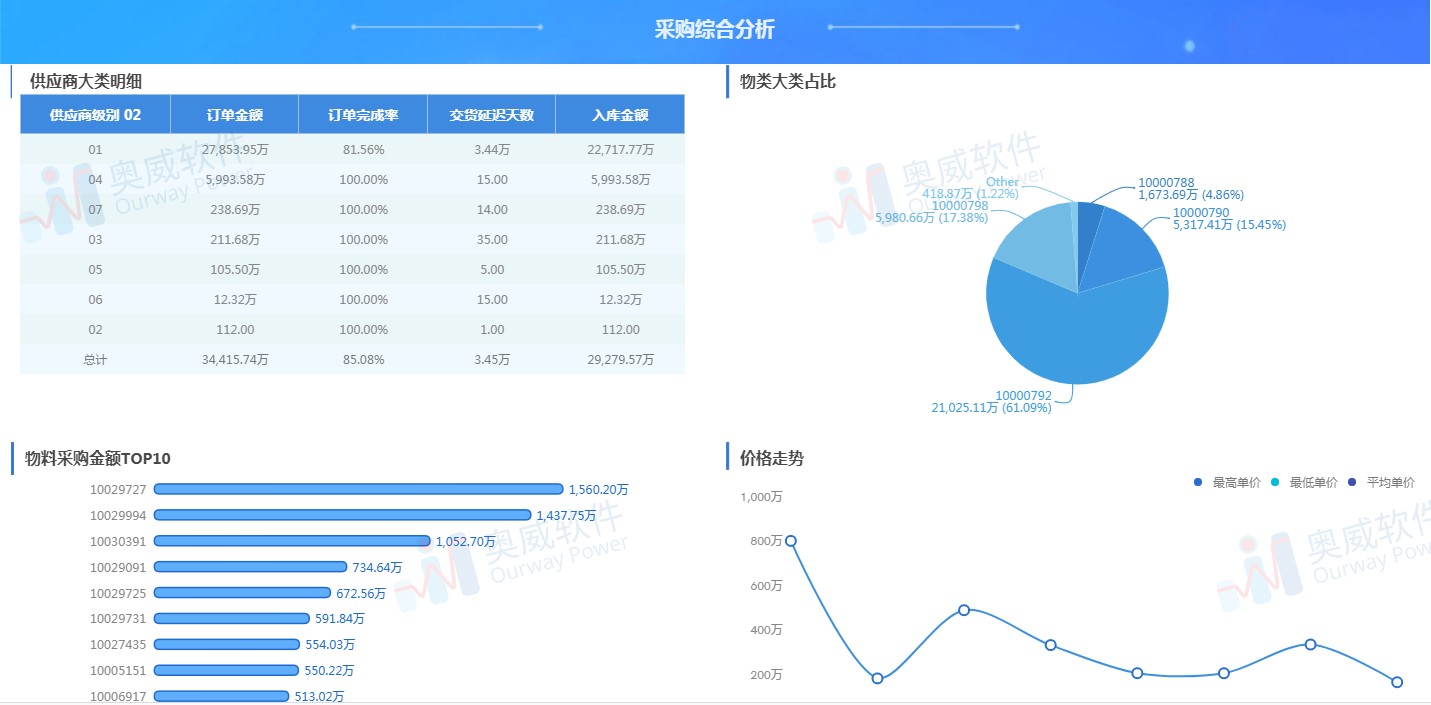
Task: Toggle the 最高单价 legend series
Action: click(1227, 483)
